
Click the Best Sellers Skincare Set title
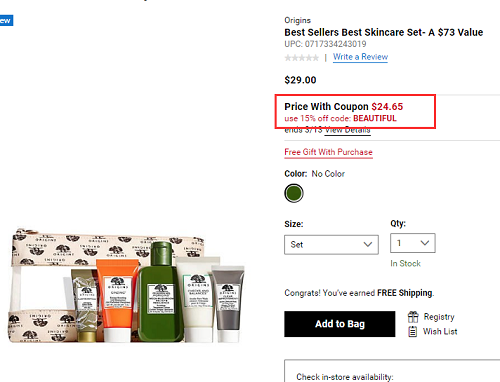click(x=383, y=32)
